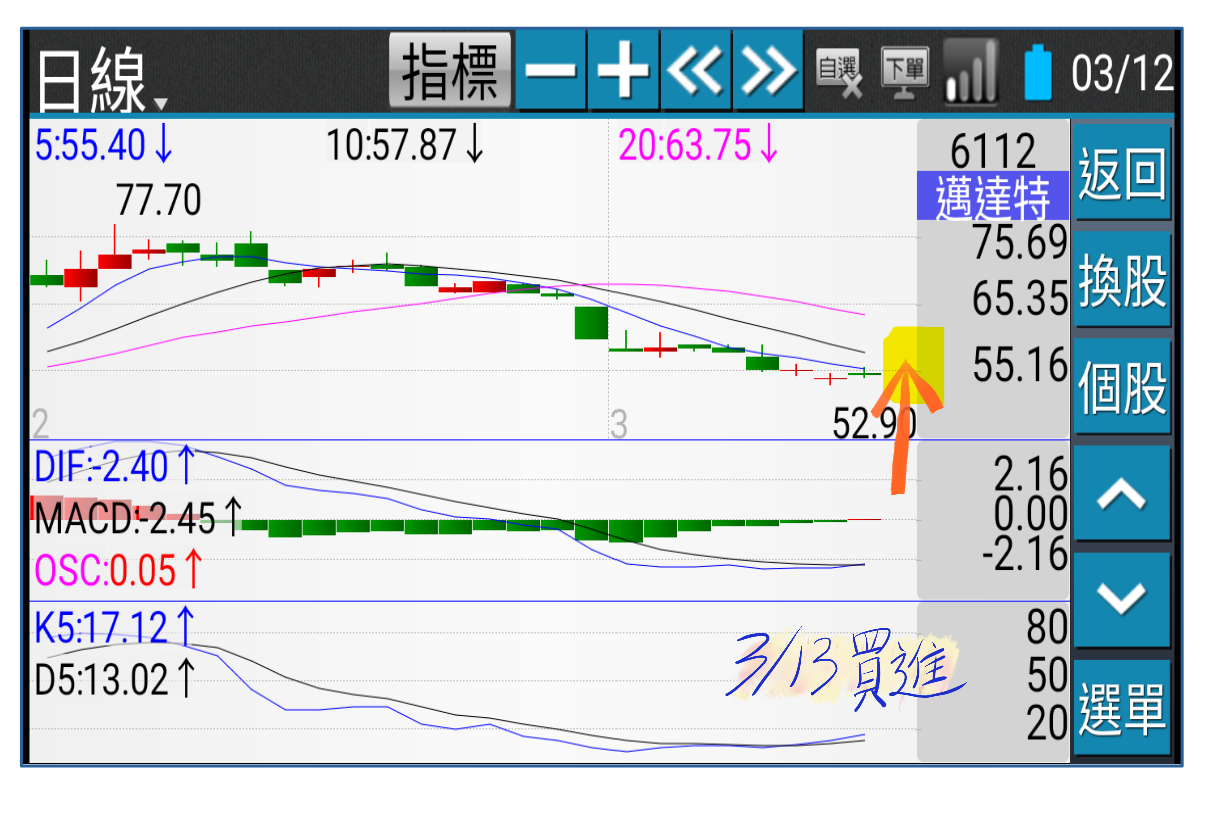This screenshot has width=1228, height=816.
Task: Tap the 自選 watchlist remove icon
Action: click(x=838, y=72)
